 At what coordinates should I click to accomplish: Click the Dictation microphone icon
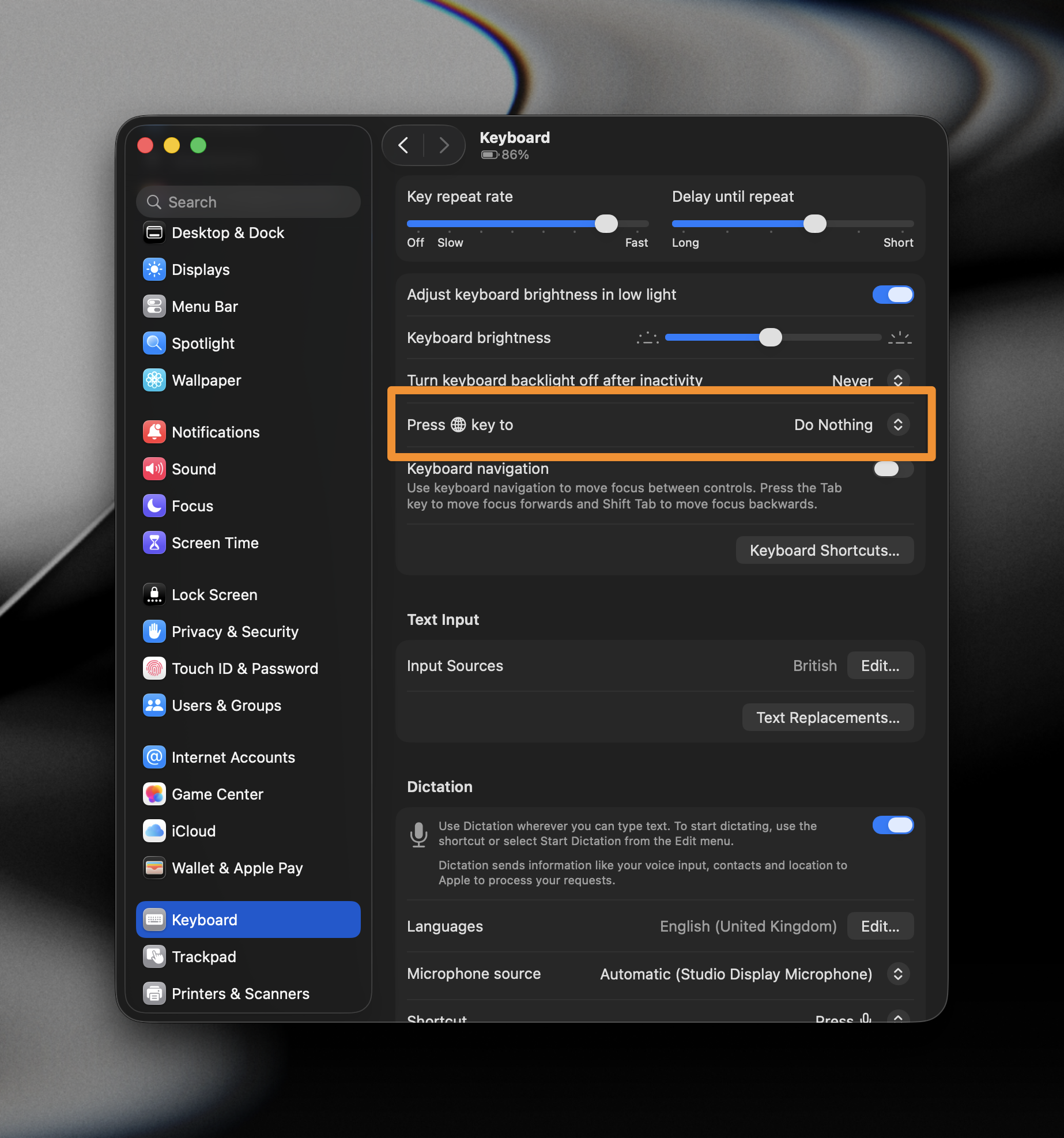(419, 834)
